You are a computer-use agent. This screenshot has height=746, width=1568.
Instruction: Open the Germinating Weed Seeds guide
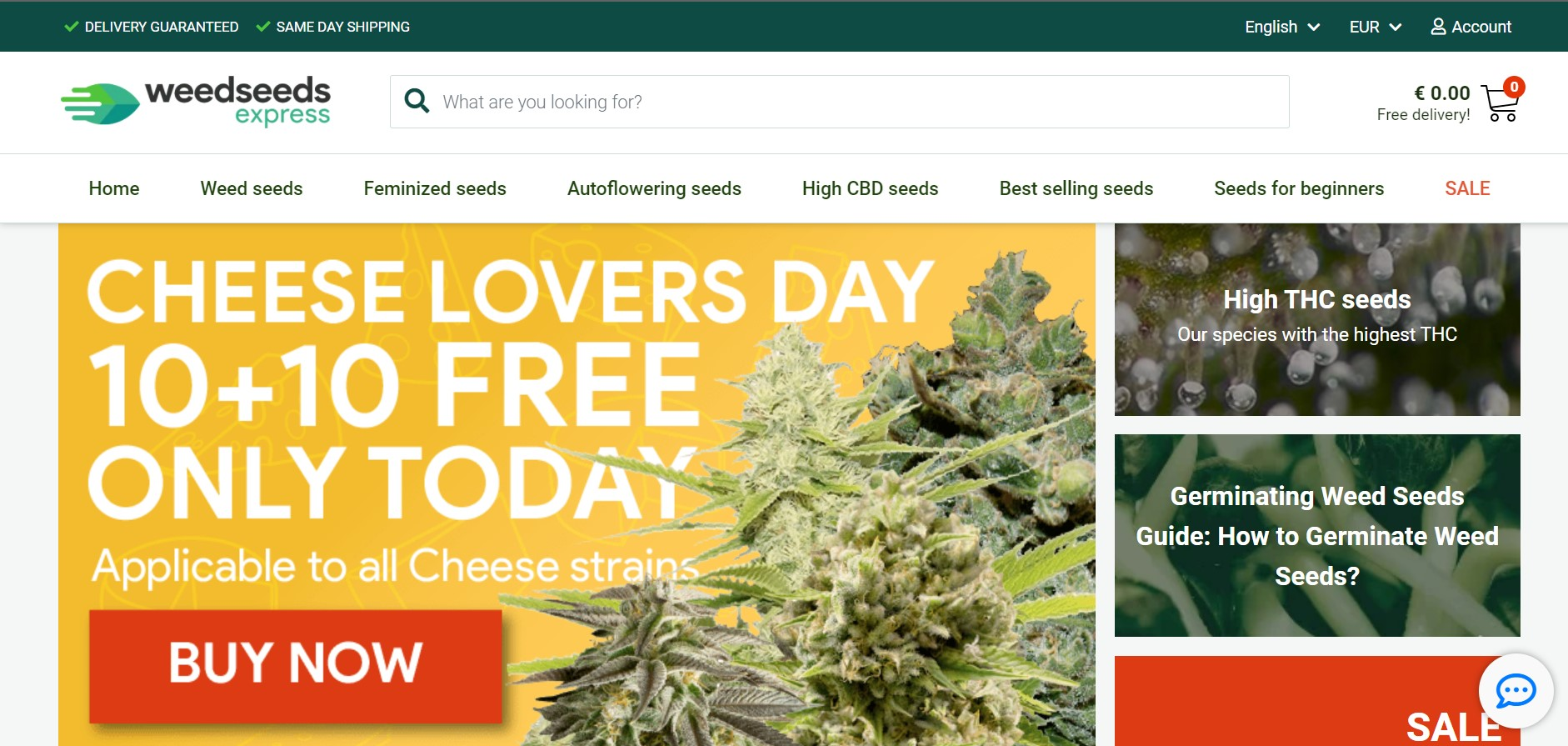[x=1317, y=535]
